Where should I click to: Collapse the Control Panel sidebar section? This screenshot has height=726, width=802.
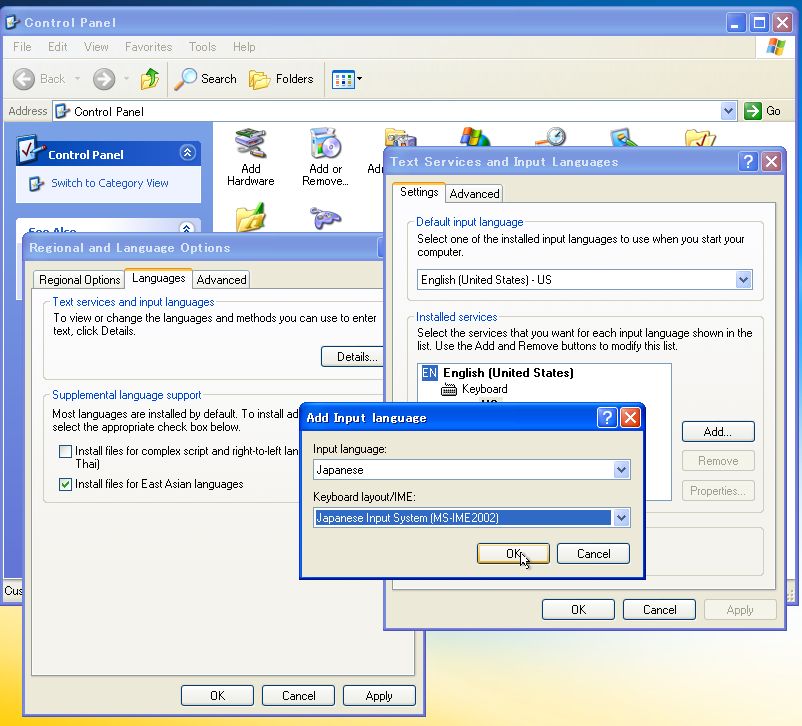[x=187, y=152]
